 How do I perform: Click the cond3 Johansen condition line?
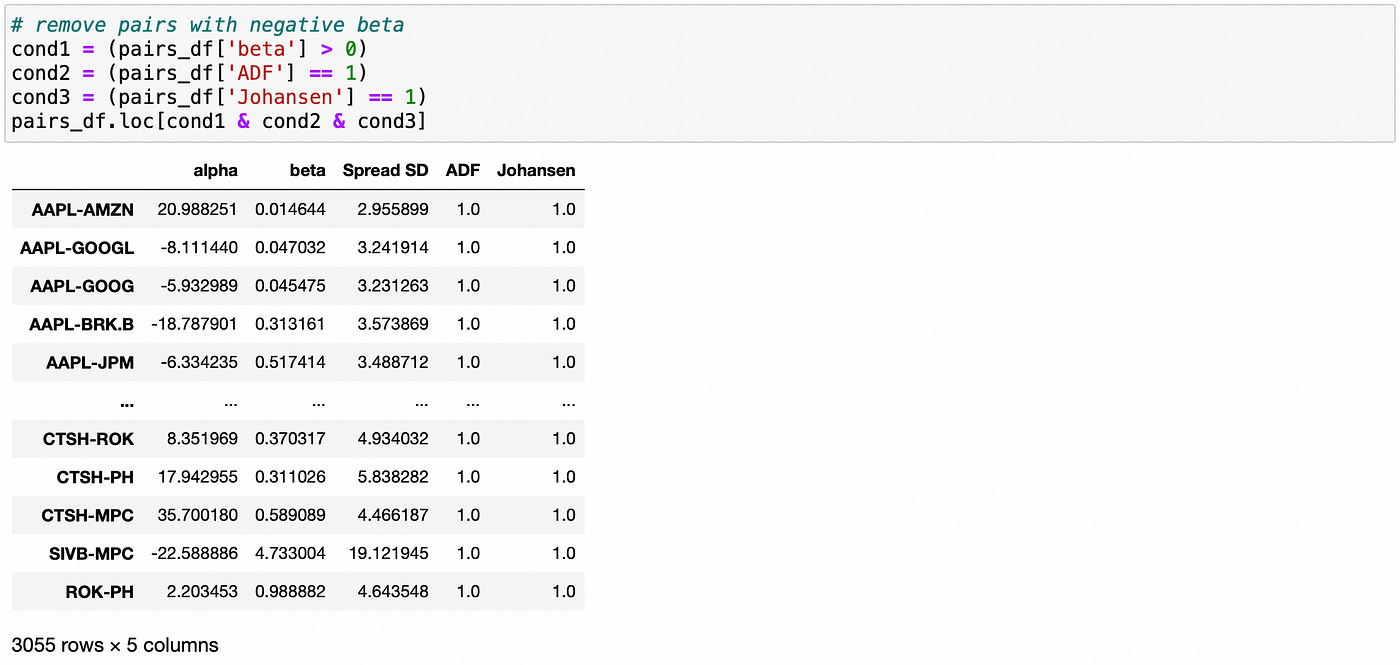(220, 97)
